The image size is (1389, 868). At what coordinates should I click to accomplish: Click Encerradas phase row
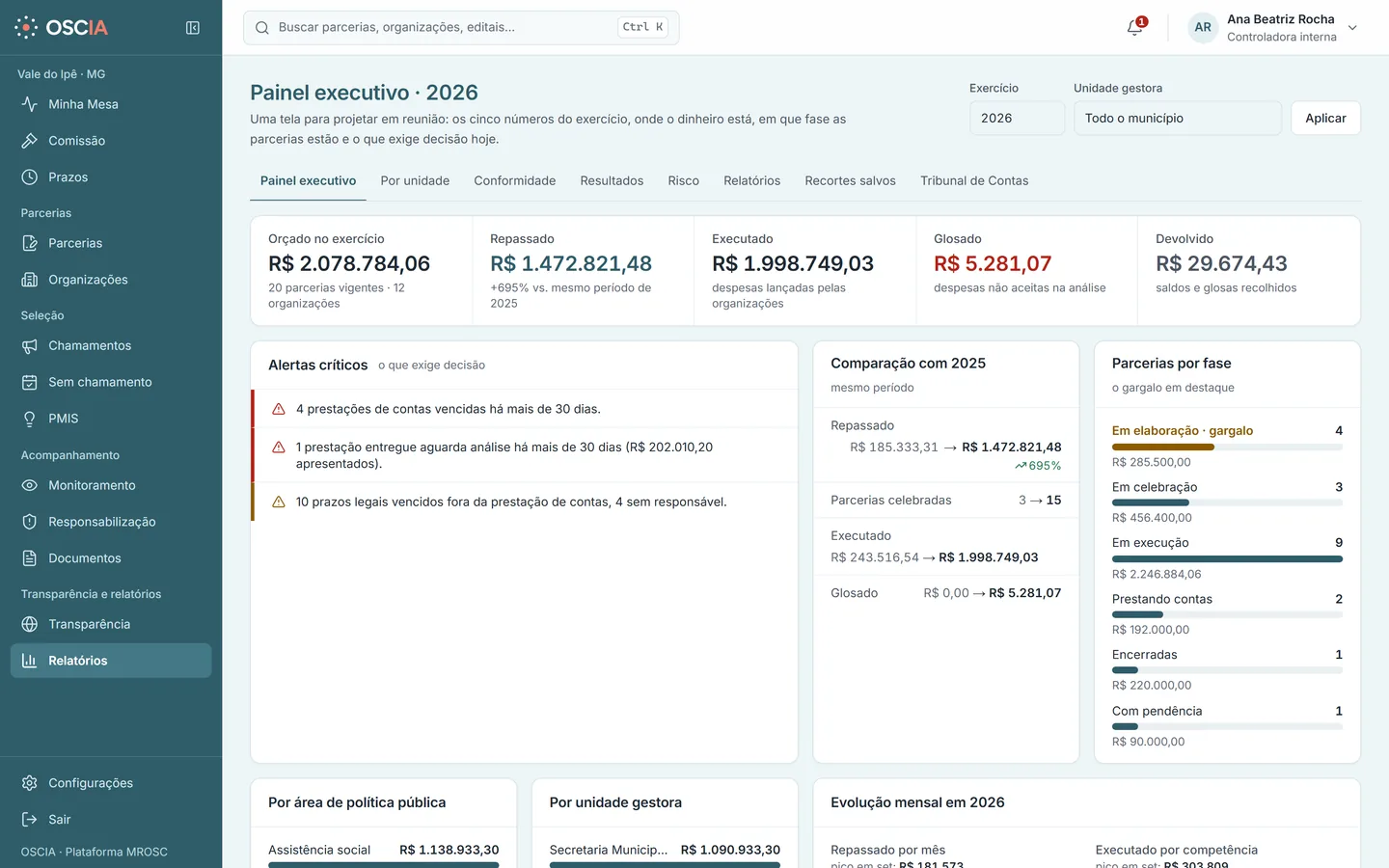pos(1227,669)
